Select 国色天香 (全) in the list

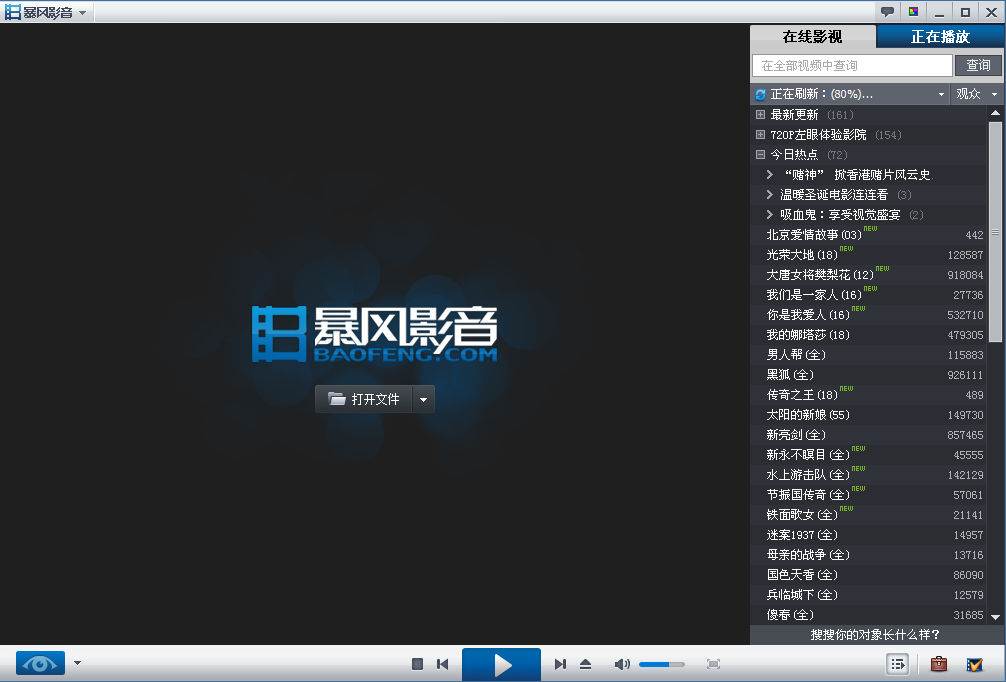coord(869,574)
